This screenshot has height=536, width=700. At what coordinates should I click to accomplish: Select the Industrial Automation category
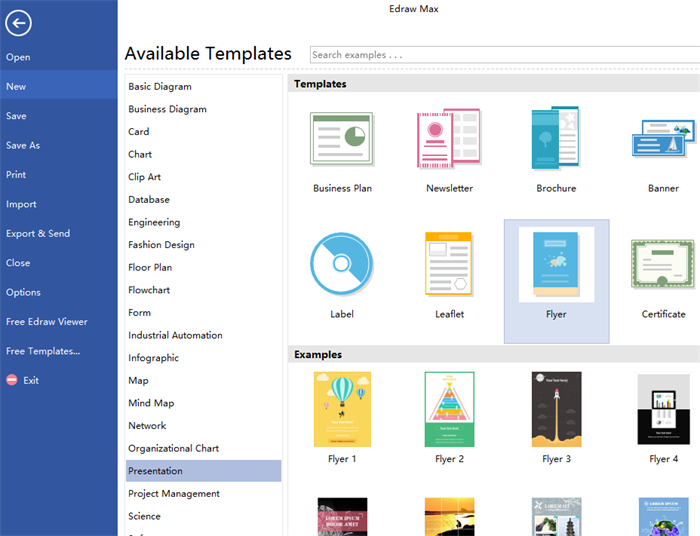click(x=204, y=335)
